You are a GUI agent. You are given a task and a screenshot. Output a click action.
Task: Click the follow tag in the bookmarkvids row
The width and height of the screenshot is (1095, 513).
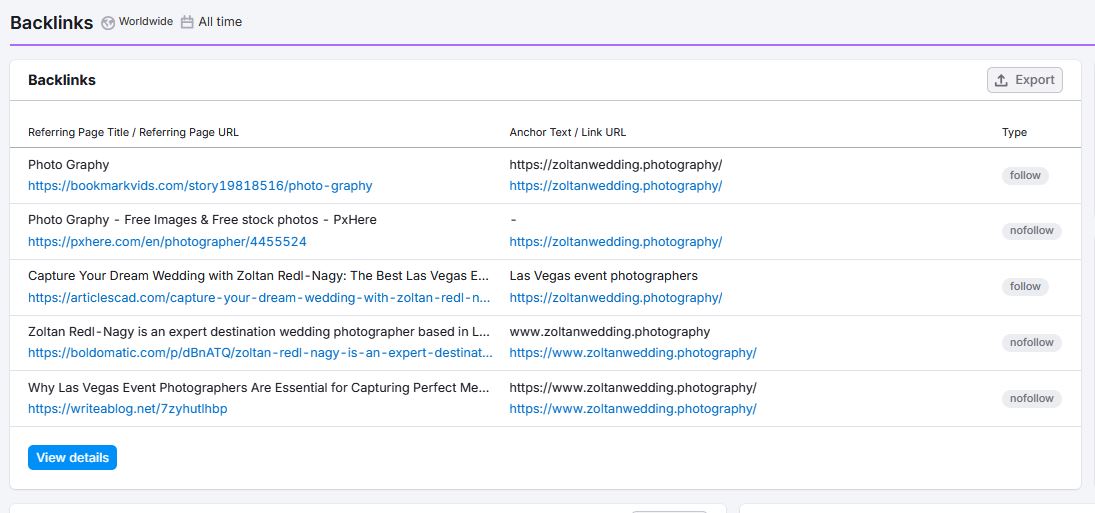pyautogui.click(x=1025, y=175)
